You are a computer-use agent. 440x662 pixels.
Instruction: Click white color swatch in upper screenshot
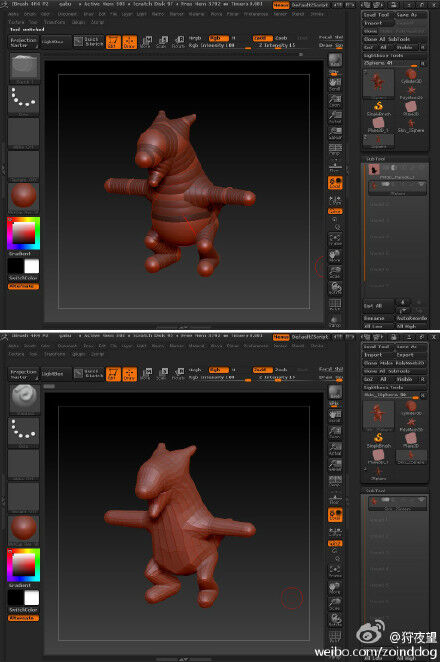tap(31, 266)
